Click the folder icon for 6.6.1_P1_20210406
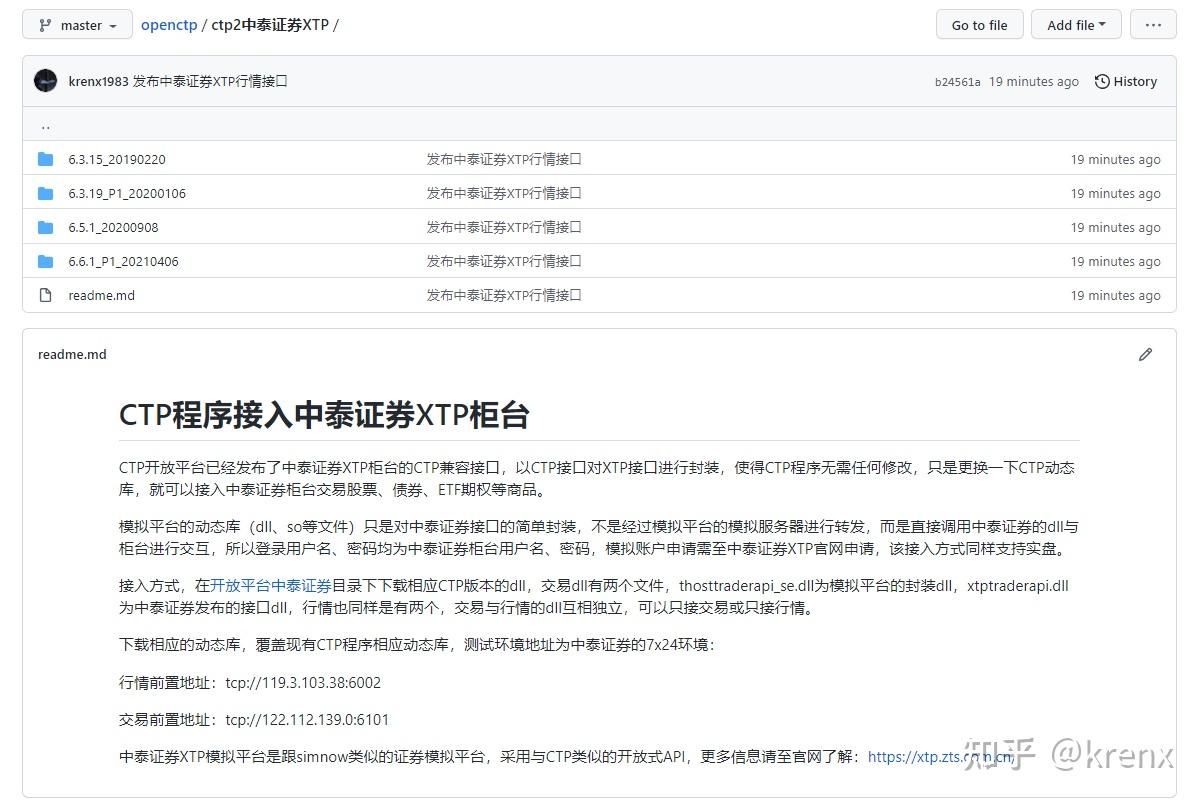The width and height of the screenshot is (1203, 803). (46, 260)
